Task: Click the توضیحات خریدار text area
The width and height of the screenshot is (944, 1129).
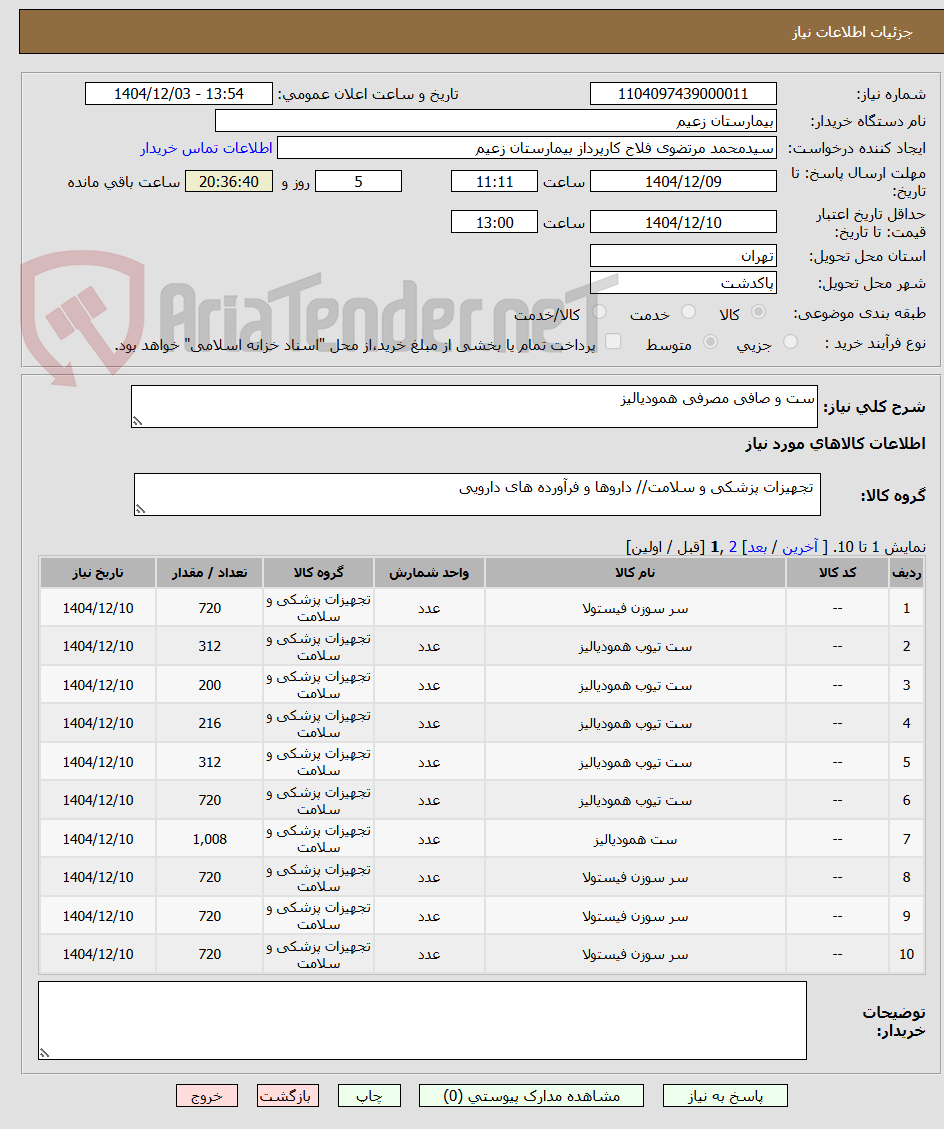Action: pyautogui.click(x=422, y=1020)
